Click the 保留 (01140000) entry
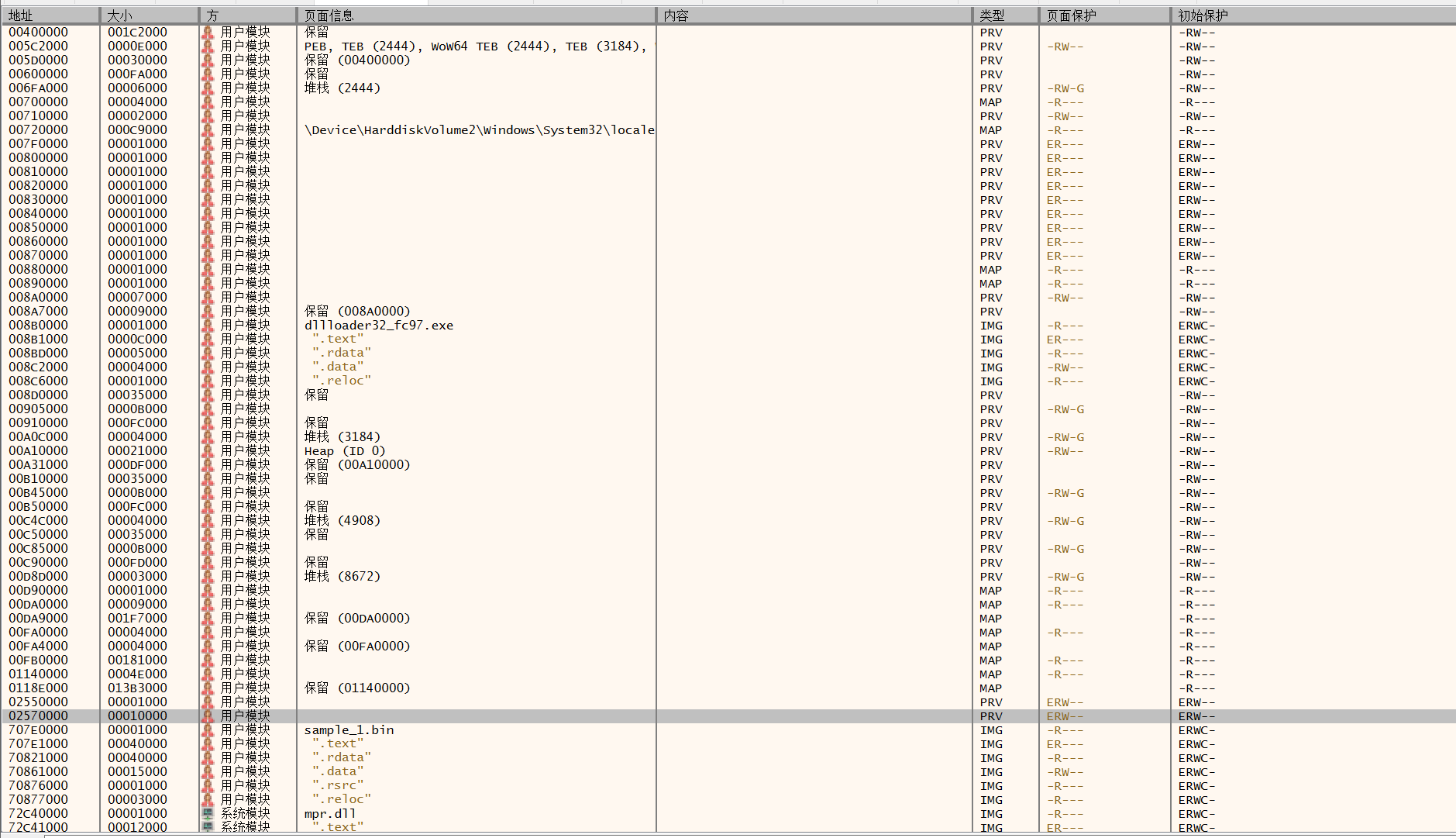This screenshot has width=1456, height=838. tap(357, 688)
